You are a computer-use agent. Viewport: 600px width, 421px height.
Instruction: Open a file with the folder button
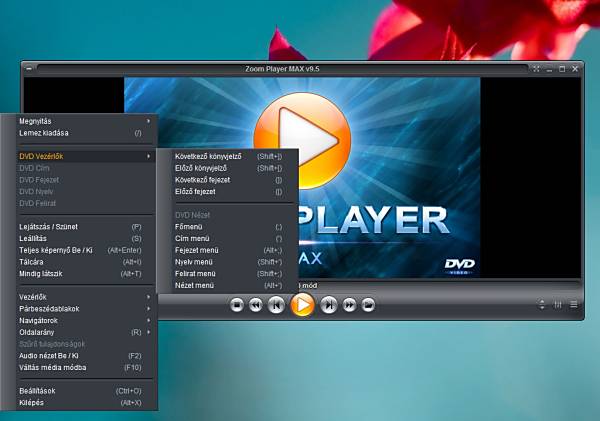click(x=368, y=305)
